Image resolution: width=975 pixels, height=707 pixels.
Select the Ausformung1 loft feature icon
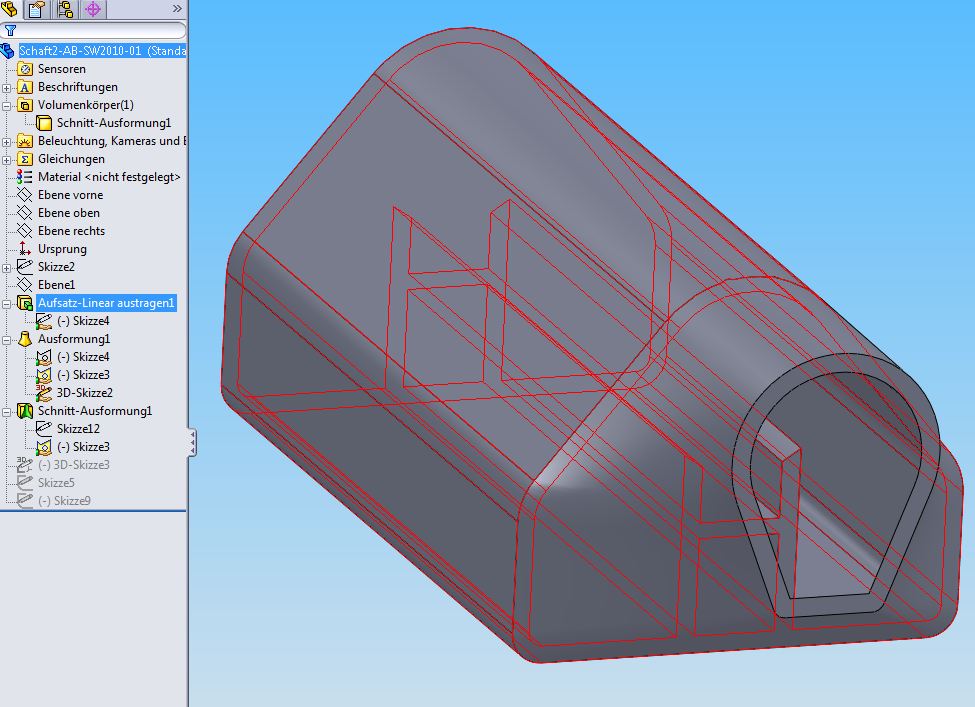click(x=26, y=339)
